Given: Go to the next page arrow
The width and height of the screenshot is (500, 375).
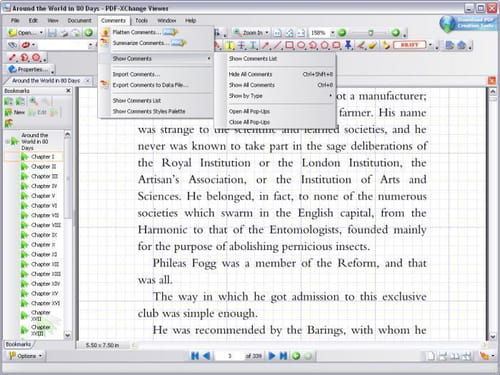Looking at the screenshot, I should pos(272,356).
